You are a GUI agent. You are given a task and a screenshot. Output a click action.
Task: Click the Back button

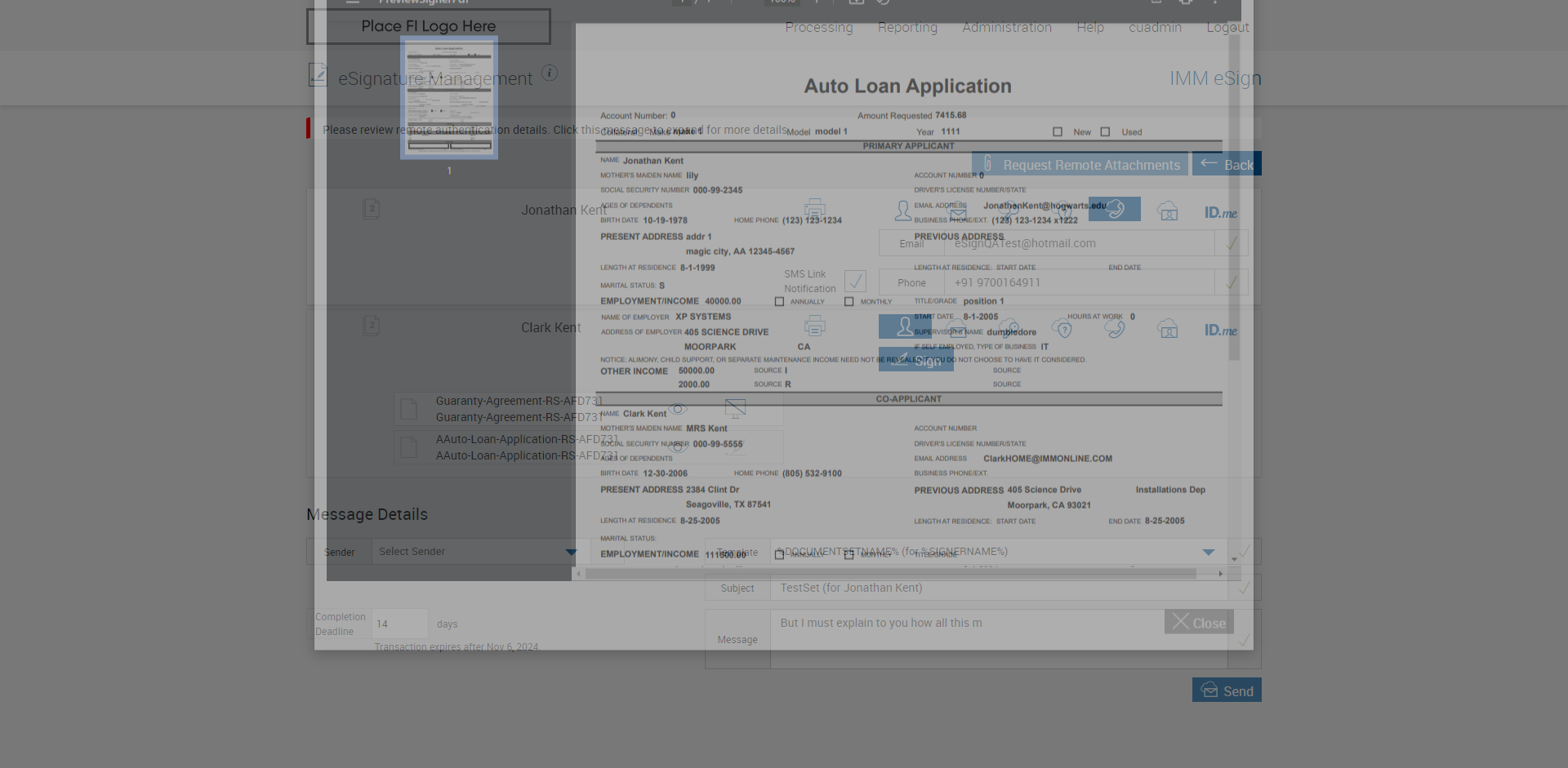click(x=1227, y=164)
